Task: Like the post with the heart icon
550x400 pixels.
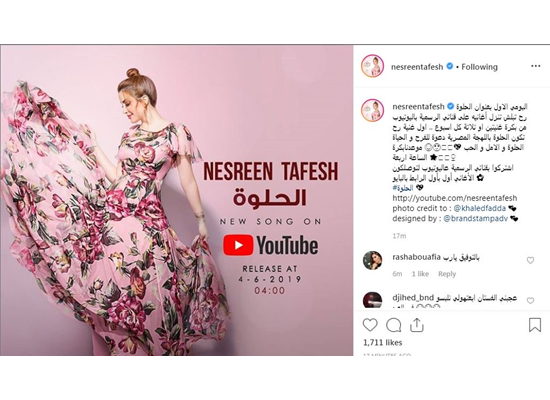Action: [x=370, y=325]
